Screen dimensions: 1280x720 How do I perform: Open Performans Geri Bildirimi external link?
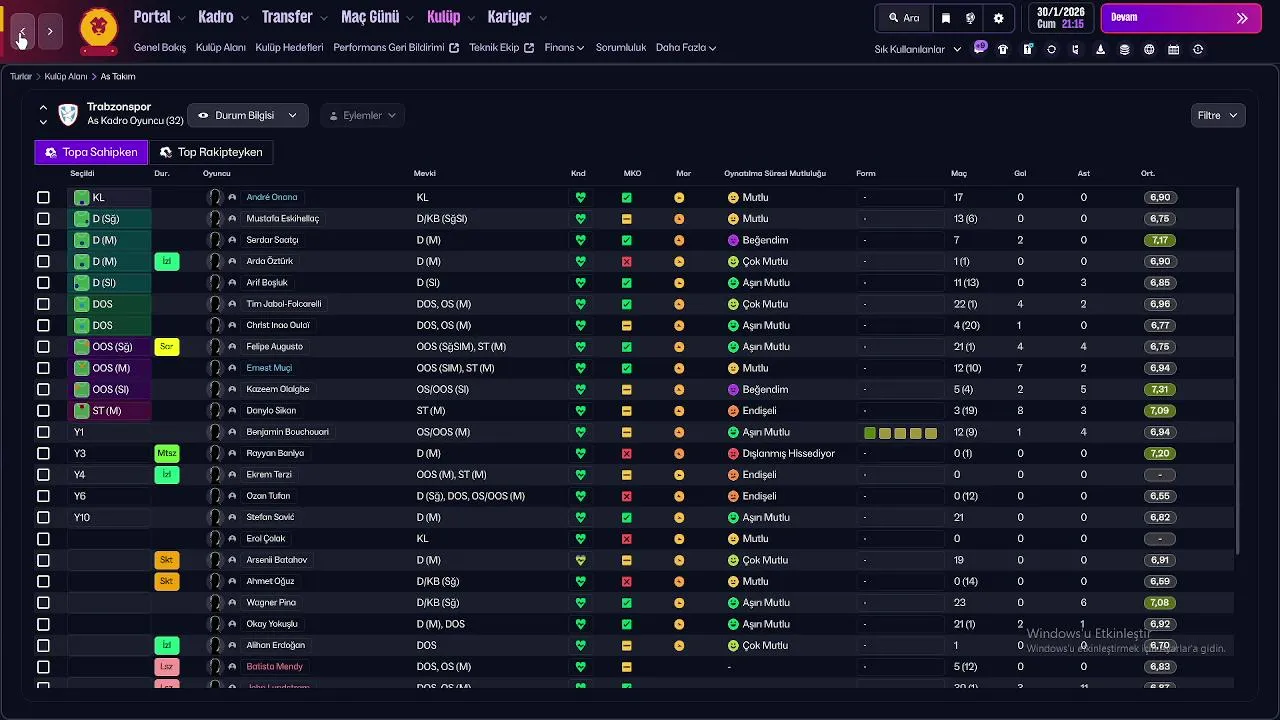click(x=396, y=47)
